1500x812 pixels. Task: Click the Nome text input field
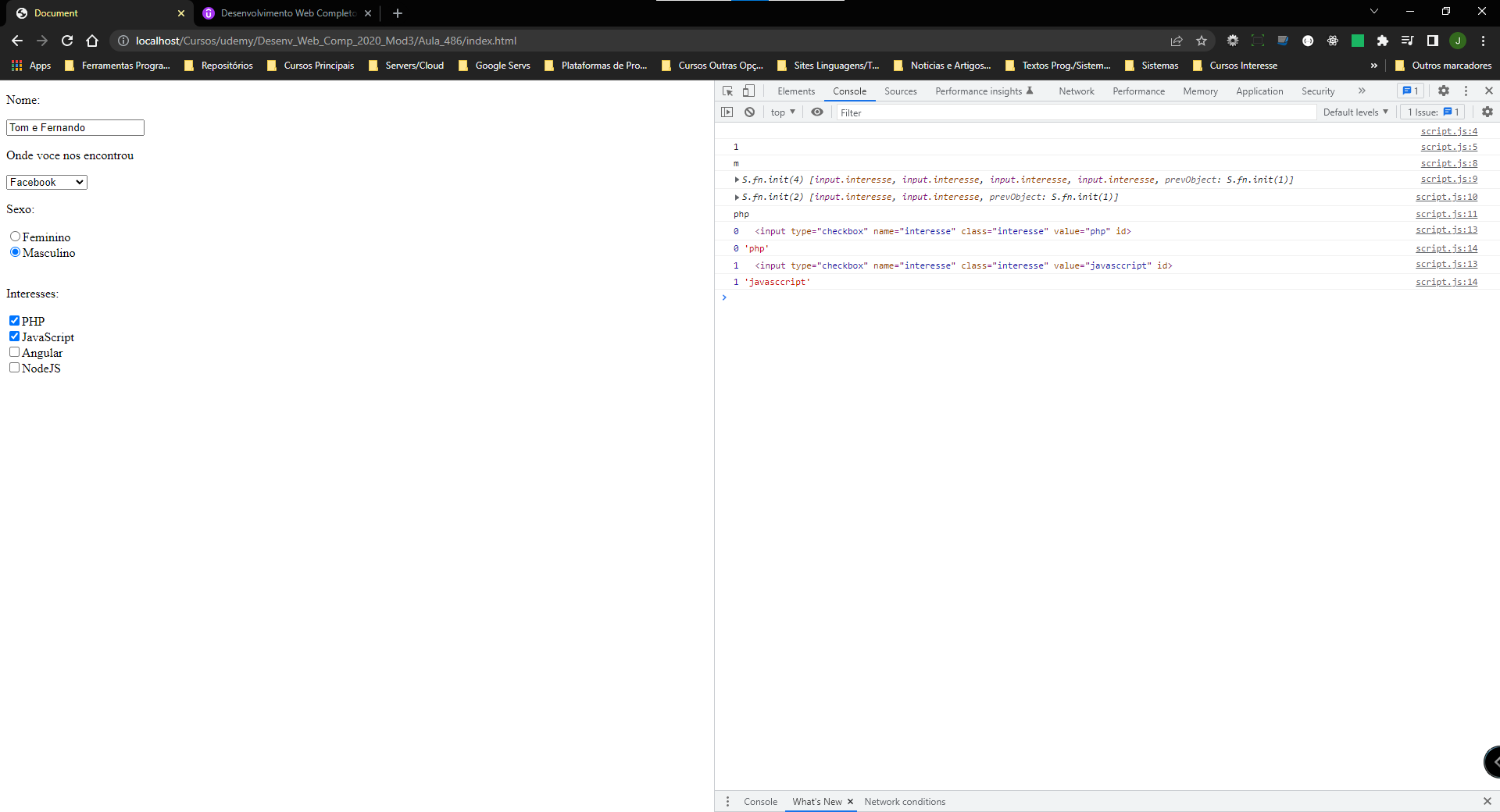click(x=75, y=127)
